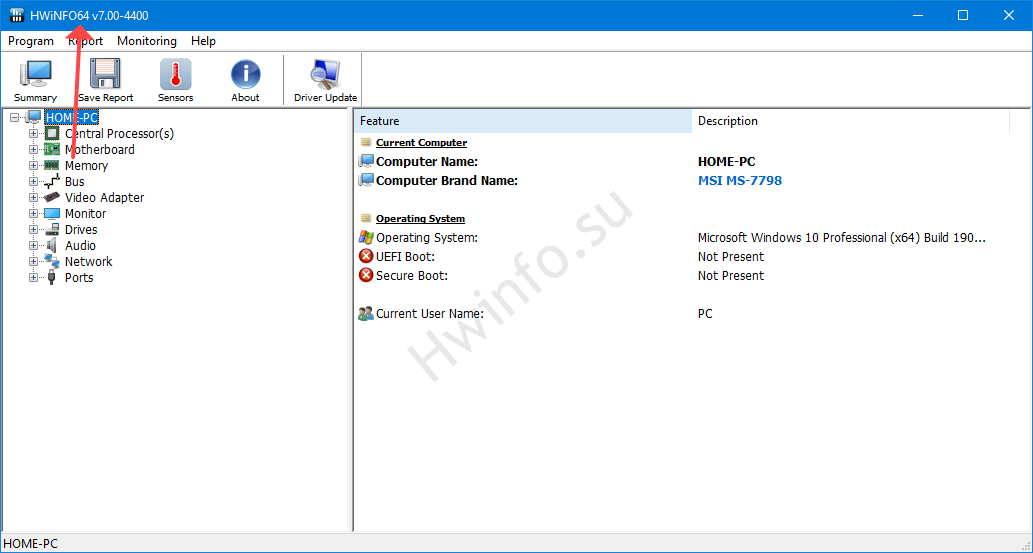Select the Ports tree item
This screenshot has width=1033, height=553.
click(x=79, y=278)
